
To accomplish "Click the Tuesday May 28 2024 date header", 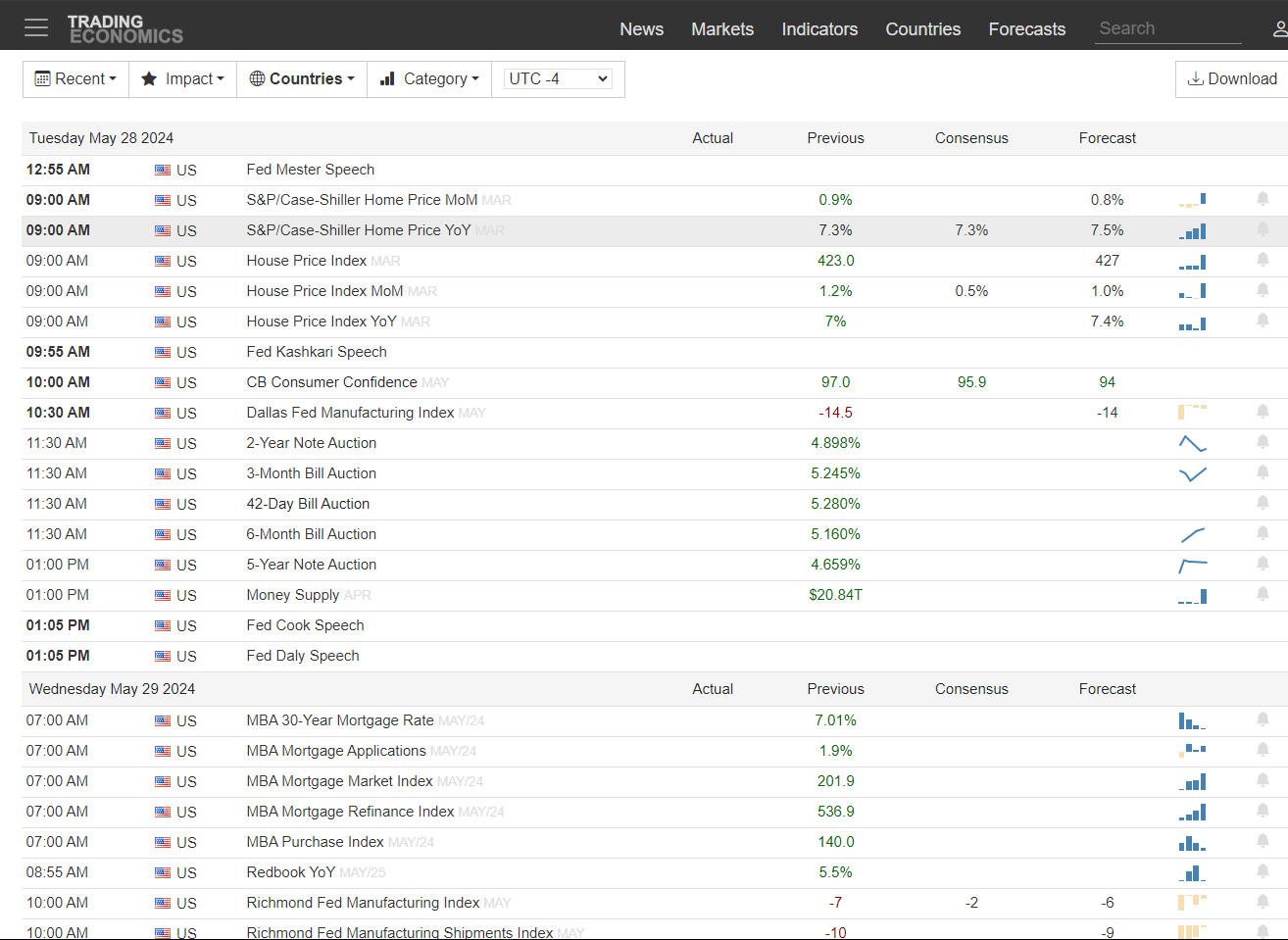I will (x=101, y=138).
